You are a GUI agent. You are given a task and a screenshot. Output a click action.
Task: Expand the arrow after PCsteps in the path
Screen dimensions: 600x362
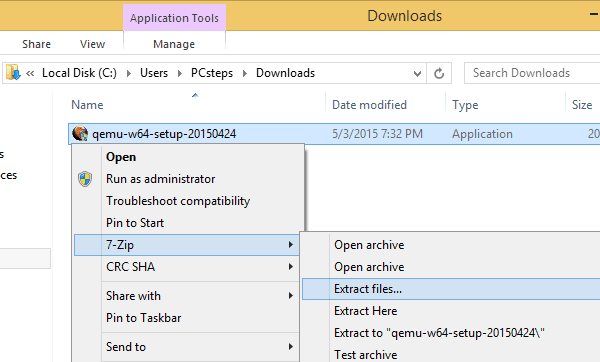245,73
